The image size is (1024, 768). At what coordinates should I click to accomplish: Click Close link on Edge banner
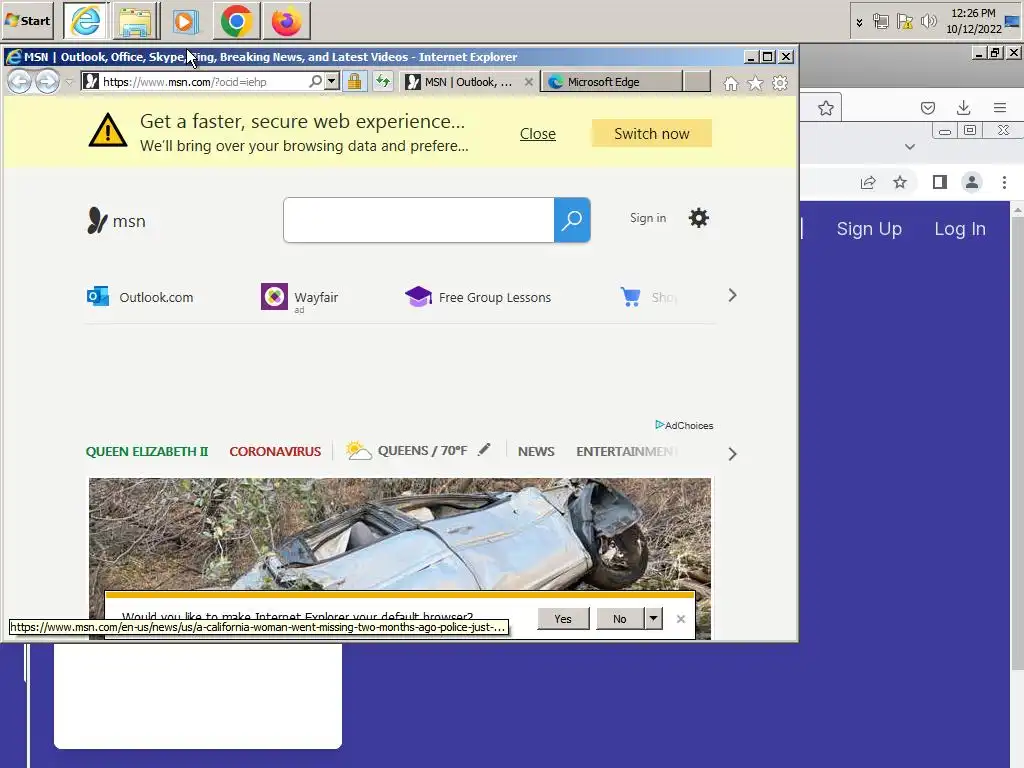click(537, 134)
